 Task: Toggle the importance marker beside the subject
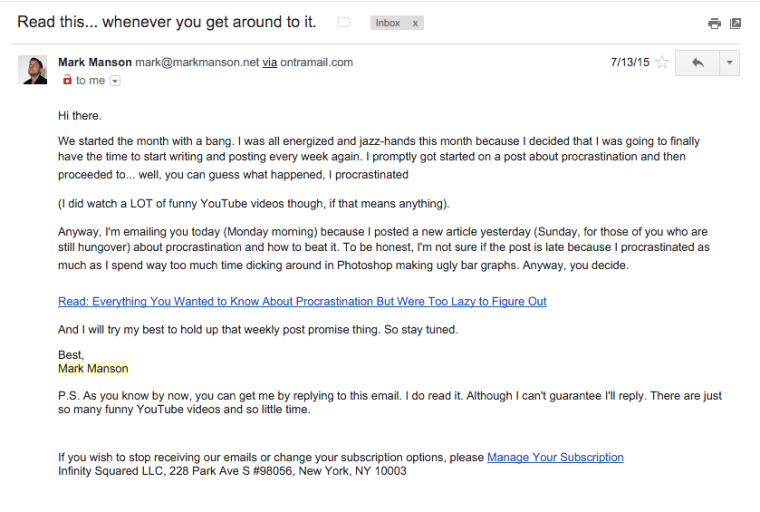coord(344,22)
